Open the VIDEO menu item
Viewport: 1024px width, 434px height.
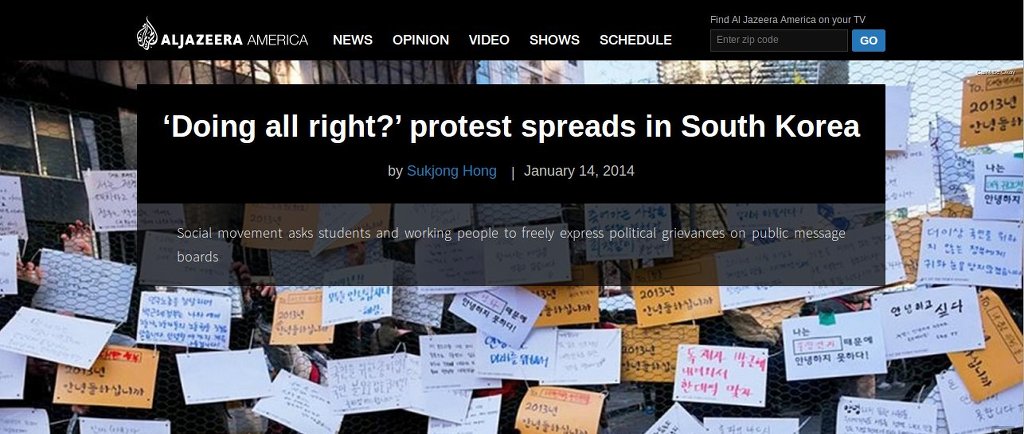pos(489,40)
